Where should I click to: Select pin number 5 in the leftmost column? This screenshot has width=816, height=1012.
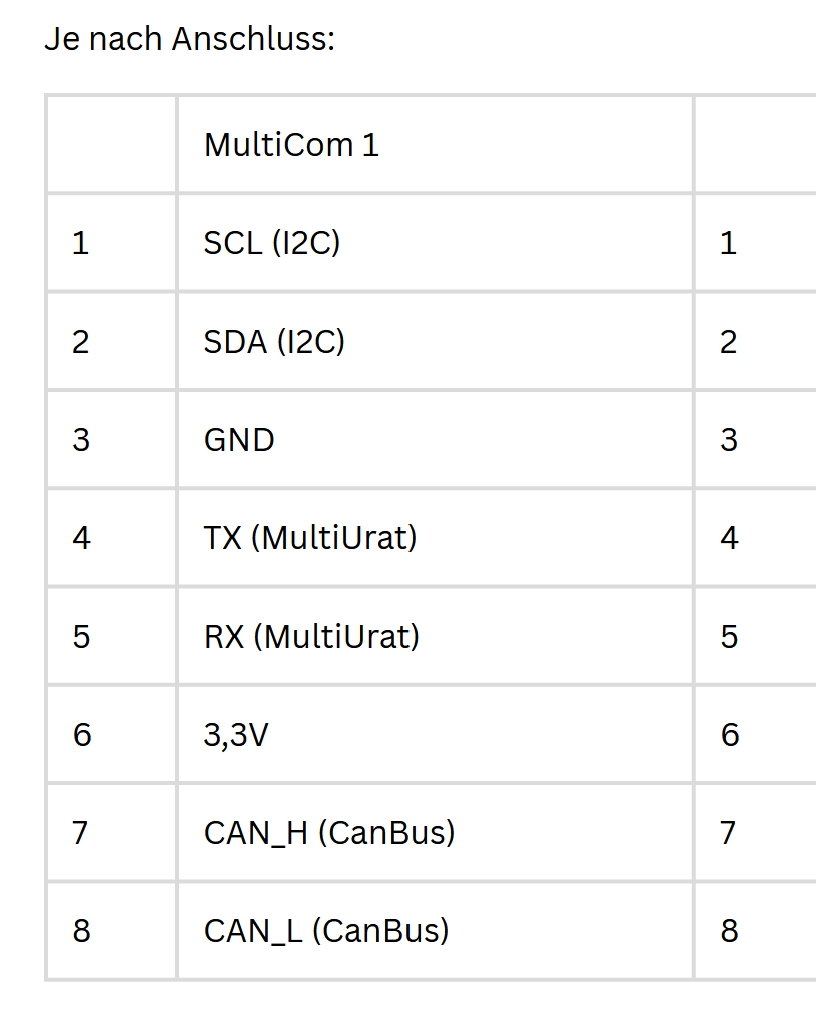click(81, 636)
